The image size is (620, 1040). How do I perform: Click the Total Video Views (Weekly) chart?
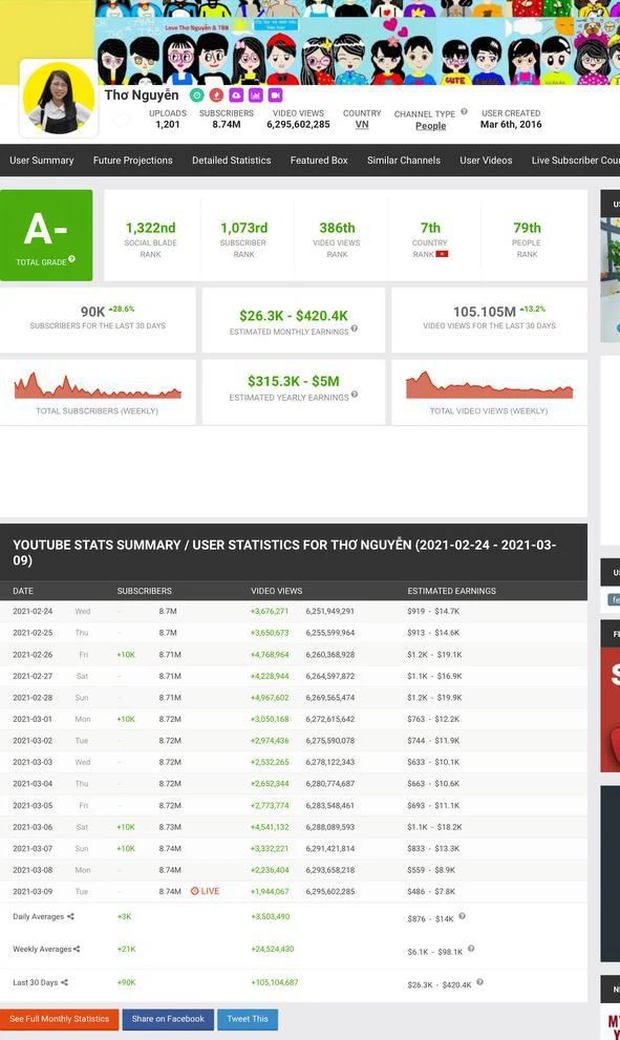(489, 385)
